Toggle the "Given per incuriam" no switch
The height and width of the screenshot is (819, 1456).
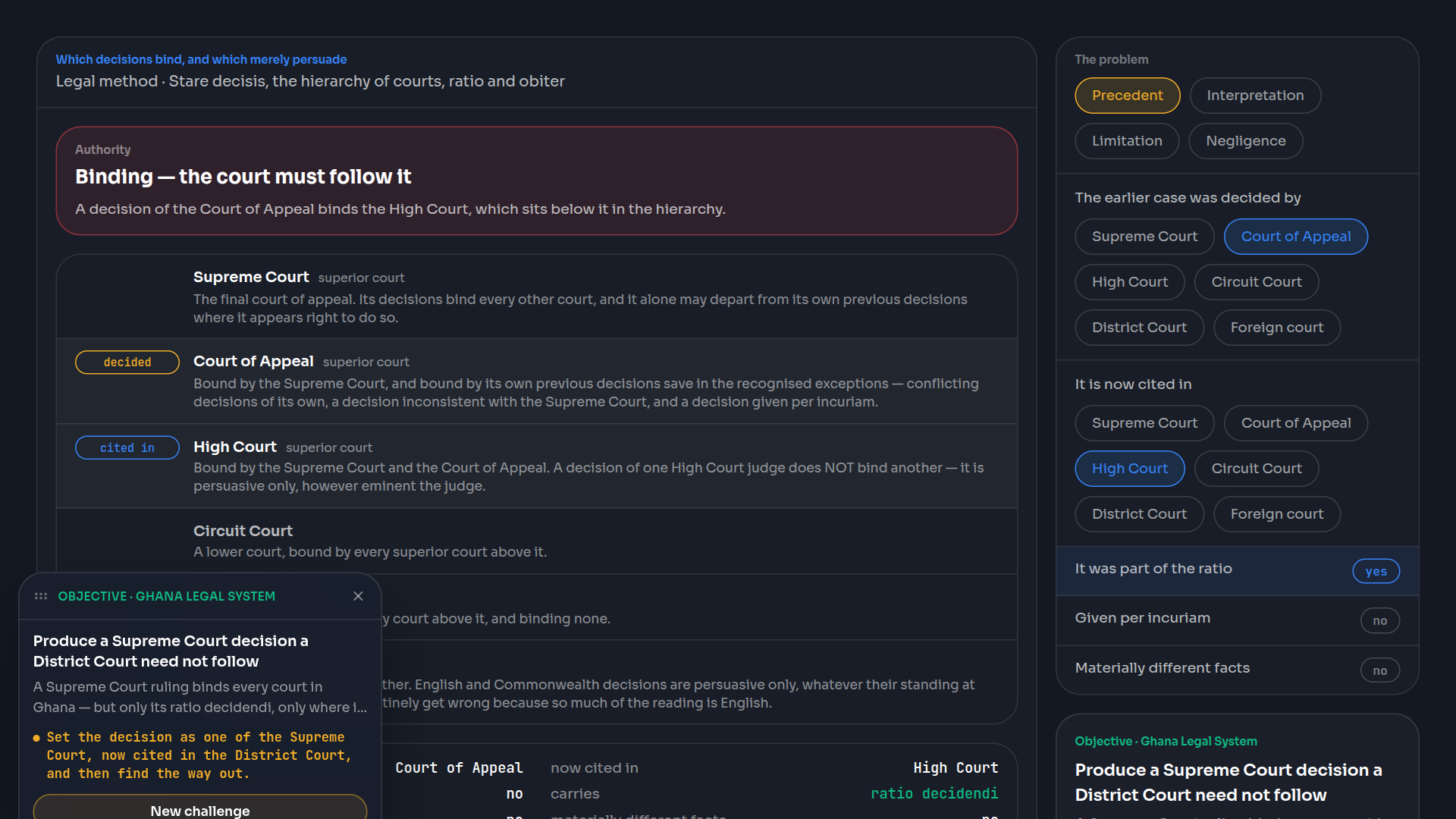(1379, 620)
